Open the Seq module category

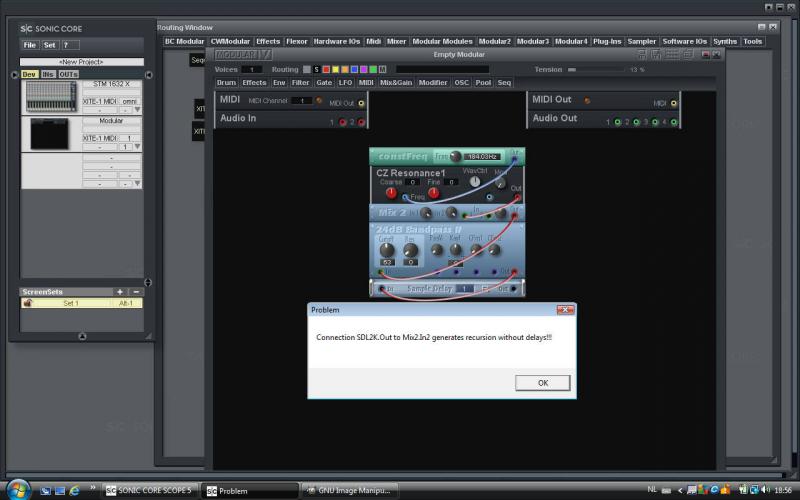[x=504, y=83]
